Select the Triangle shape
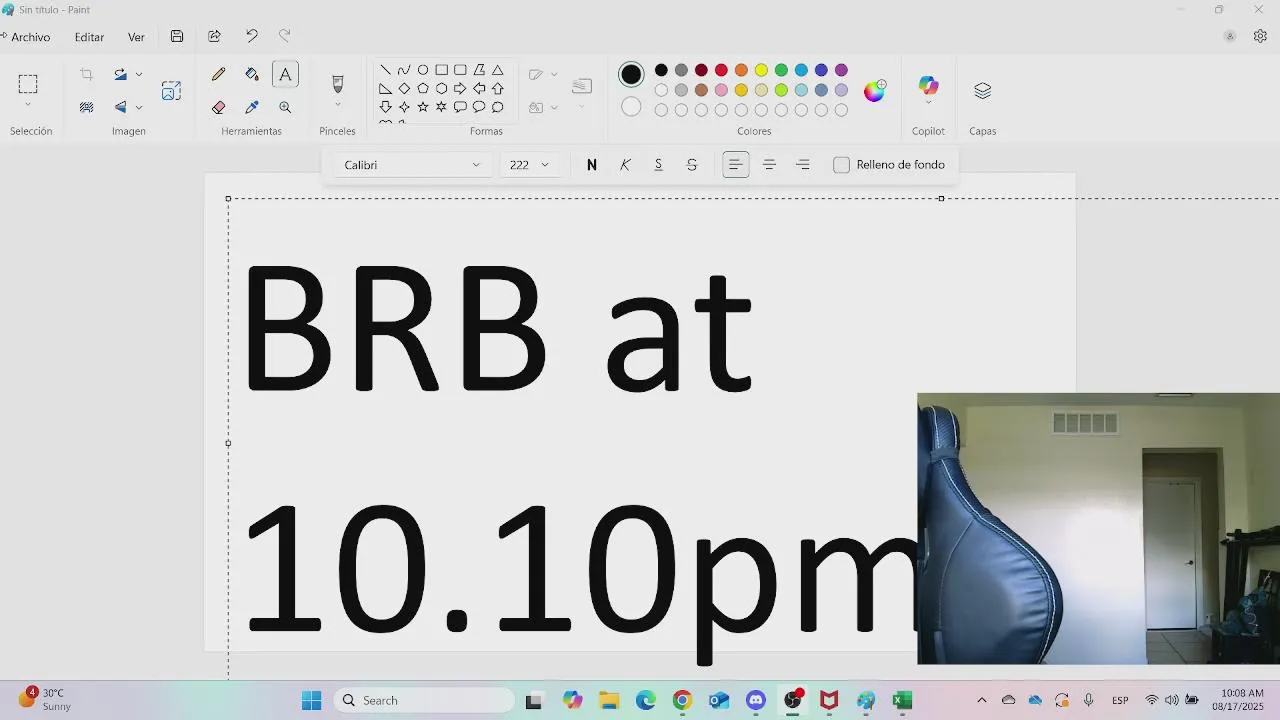 (x=497, y=70)
